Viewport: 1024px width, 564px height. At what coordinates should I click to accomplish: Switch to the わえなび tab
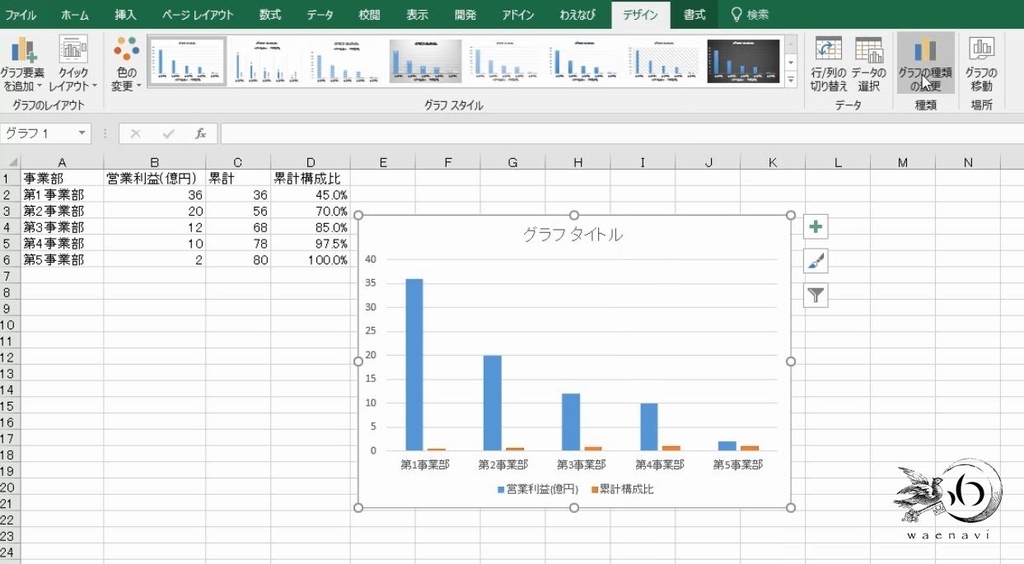point(577,14)
